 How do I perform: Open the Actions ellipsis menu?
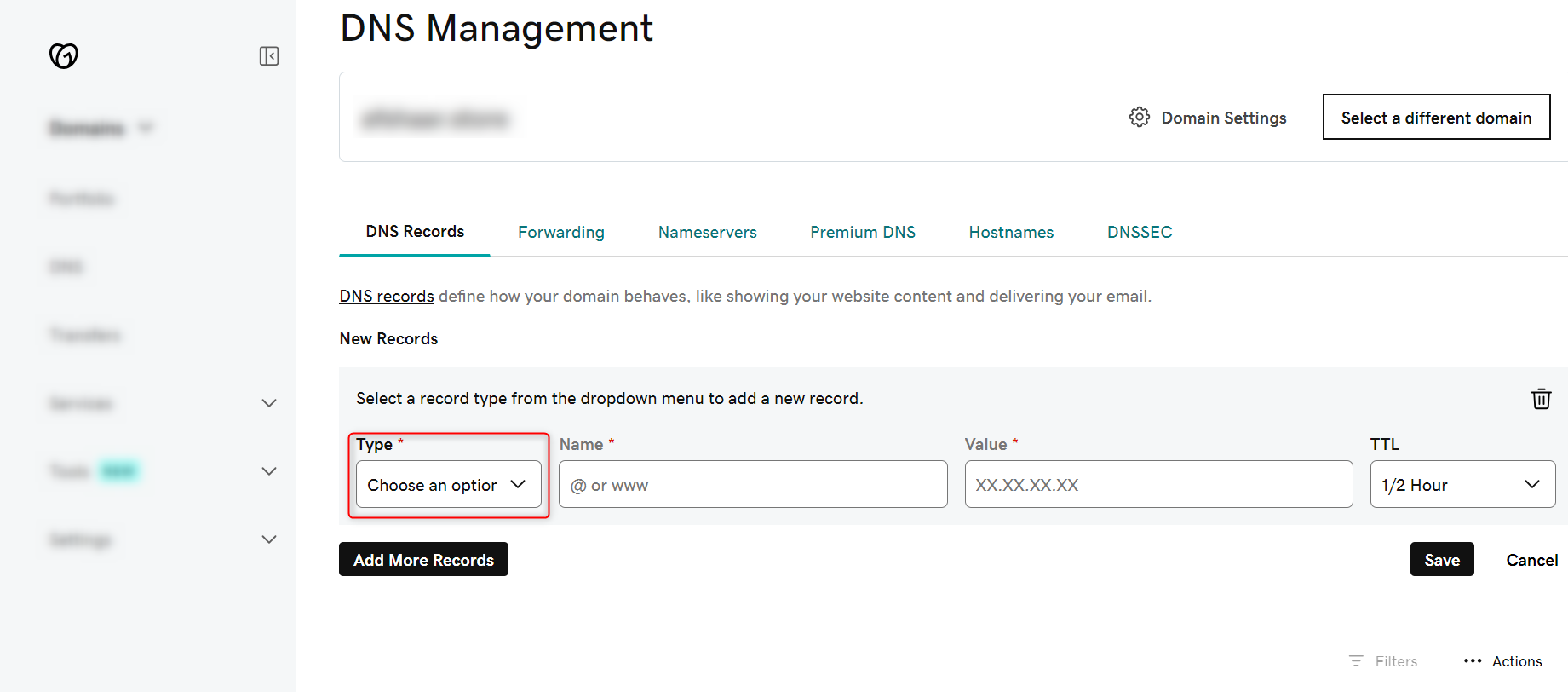coord(1503,661)
